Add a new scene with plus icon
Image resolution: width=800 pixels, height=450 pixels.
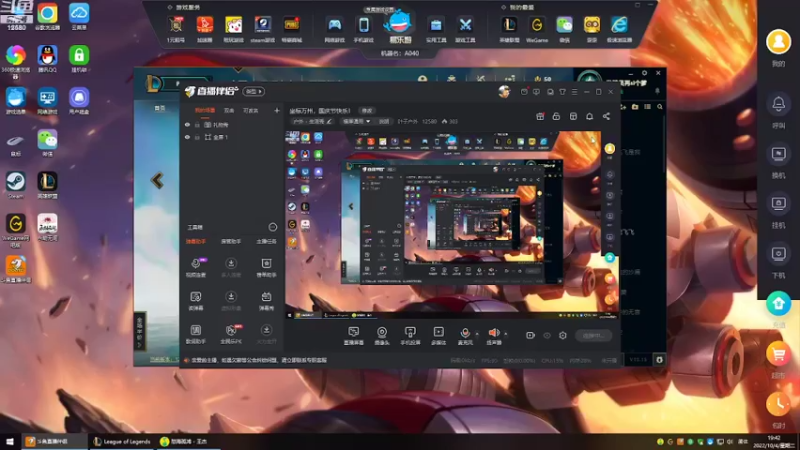coord(277,110)
